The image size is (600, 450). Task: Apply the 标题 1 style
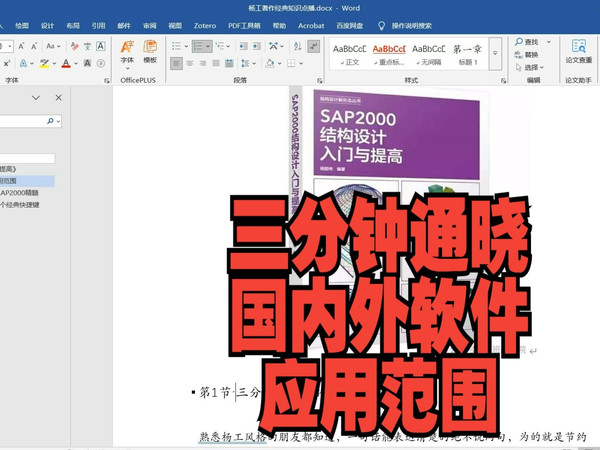pyautogui.click(x=468, y=54)
